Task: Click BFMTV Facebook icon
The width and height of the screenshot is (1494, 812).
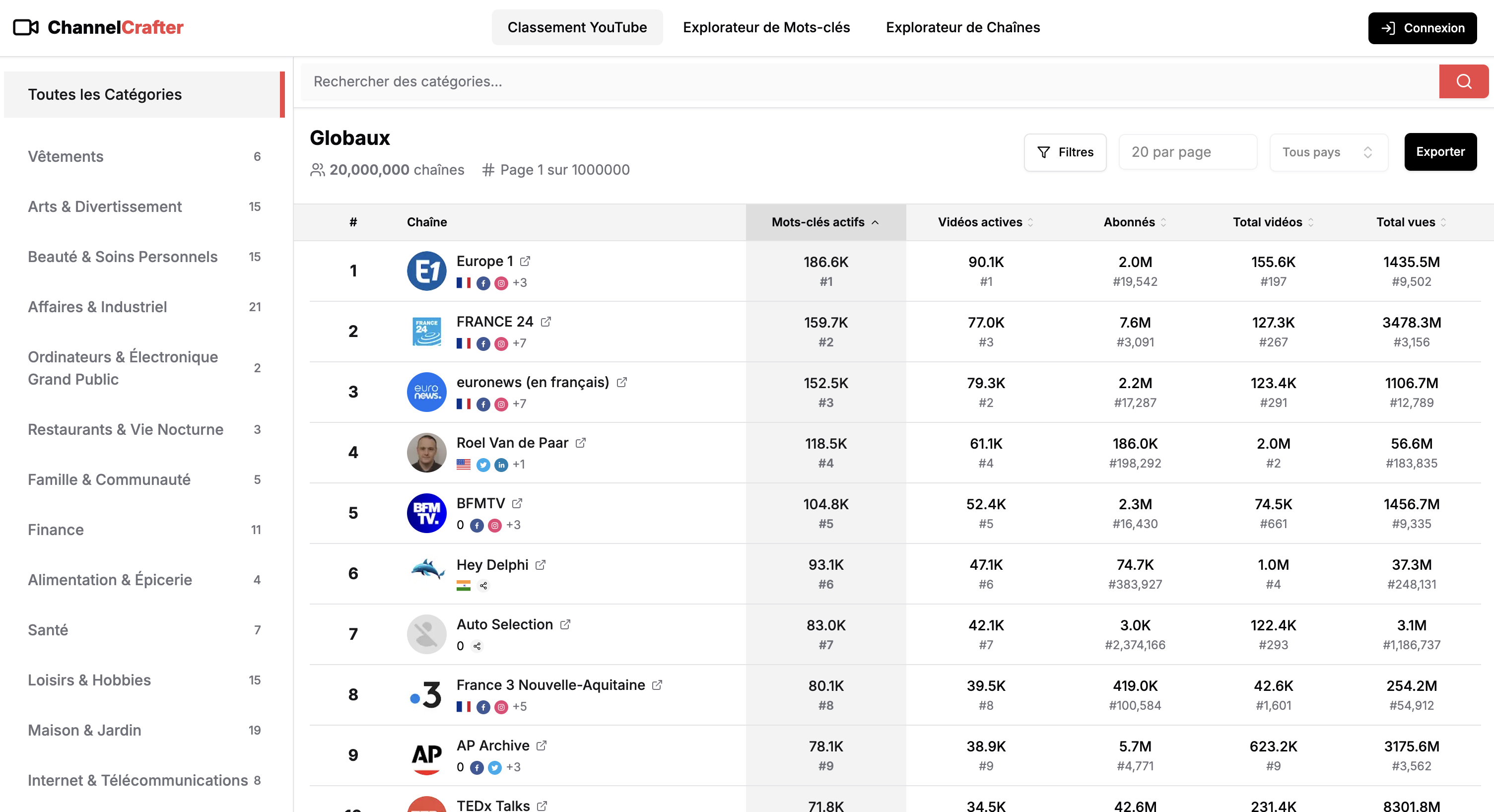Action: coord(476,525)
